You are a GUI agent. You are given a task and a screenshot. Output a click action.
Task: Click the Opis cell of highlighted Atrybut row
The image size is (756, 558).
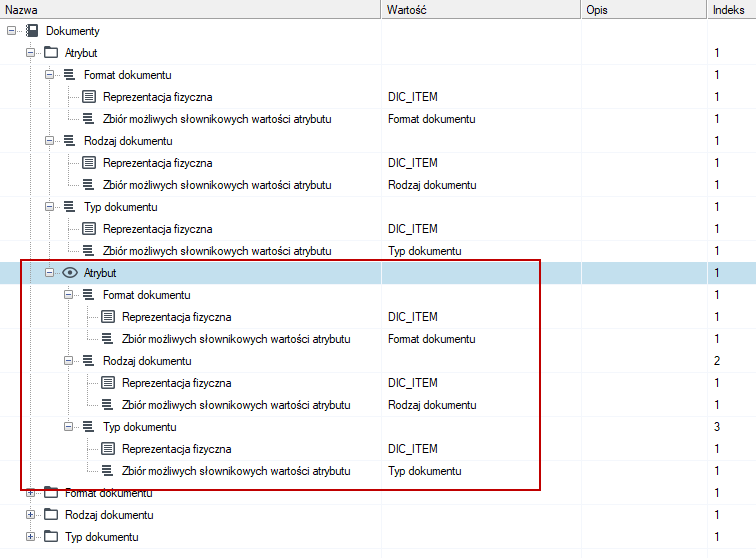pyautogui.click(x=644, y=273)
